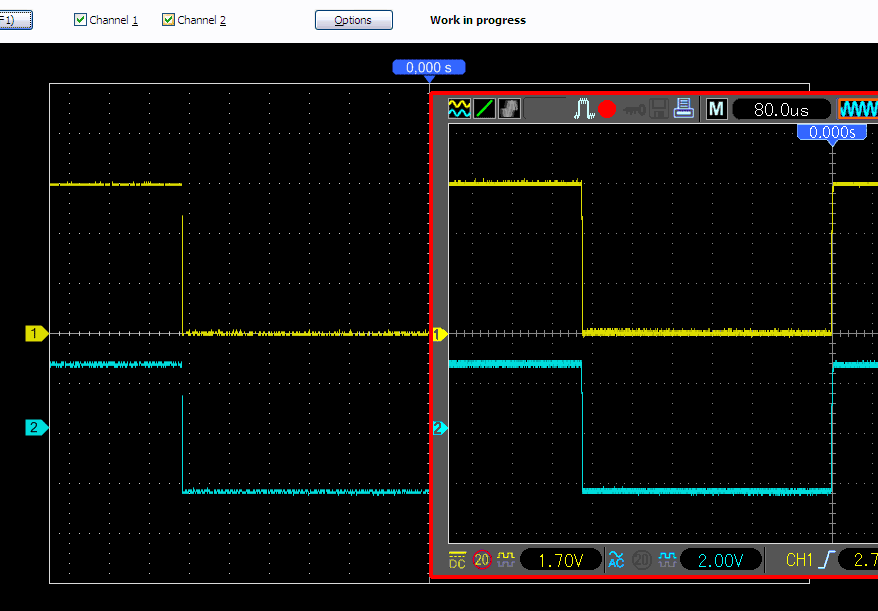Screen dimensions: 878x611
Task: Click the cyan AC coupling icon
Action: [x=616, y=560]
